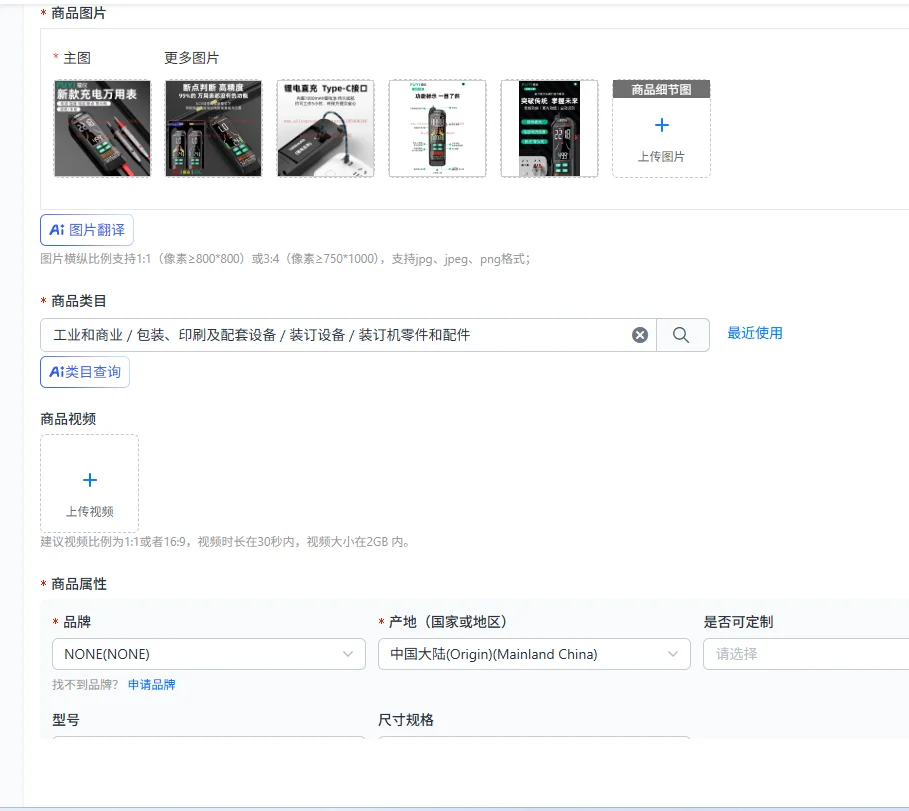Screen dimensions: 909x811
Task: Clear the selected product category with the X icon
Action: coord(639,334)
